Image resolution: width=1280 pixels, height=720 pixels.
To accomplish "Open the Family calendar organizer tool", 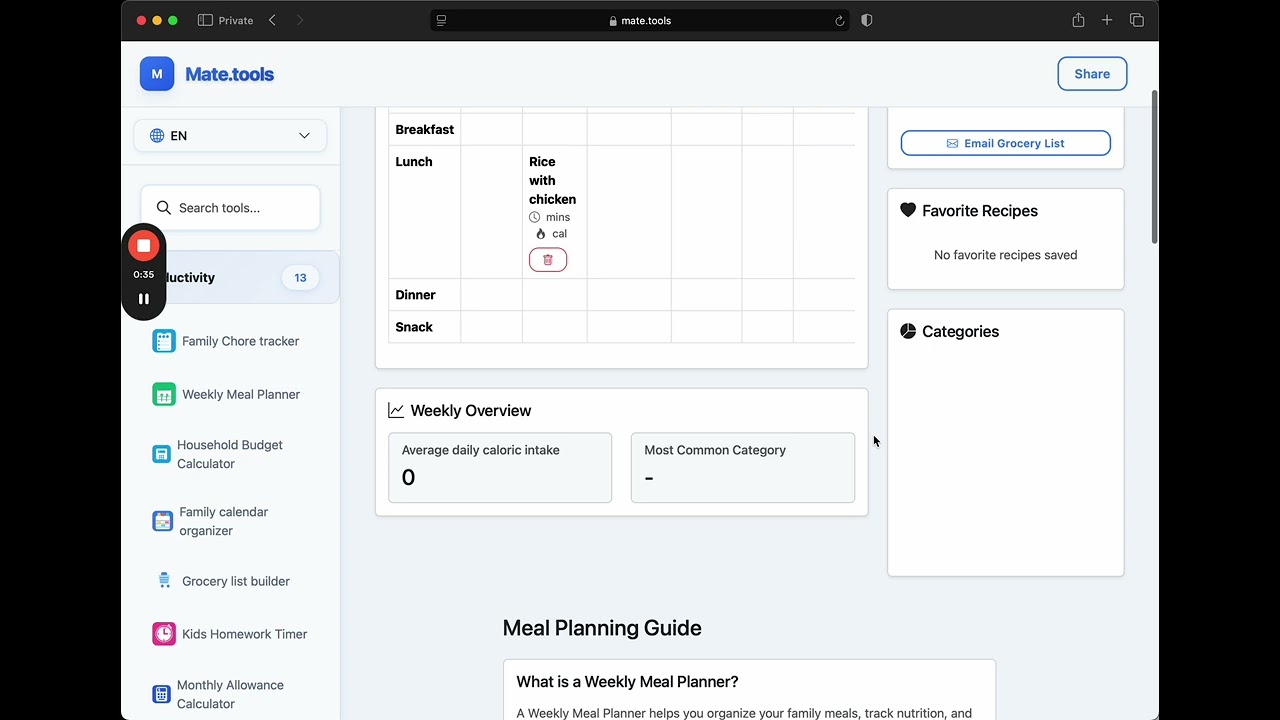I will coord(223,521).
